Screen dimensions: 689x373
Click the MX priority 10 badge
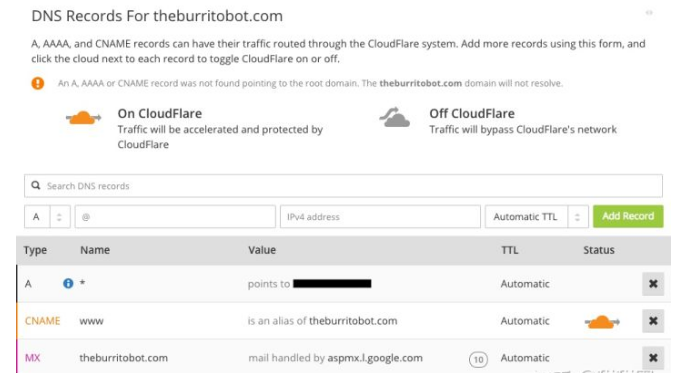(478, 360)
